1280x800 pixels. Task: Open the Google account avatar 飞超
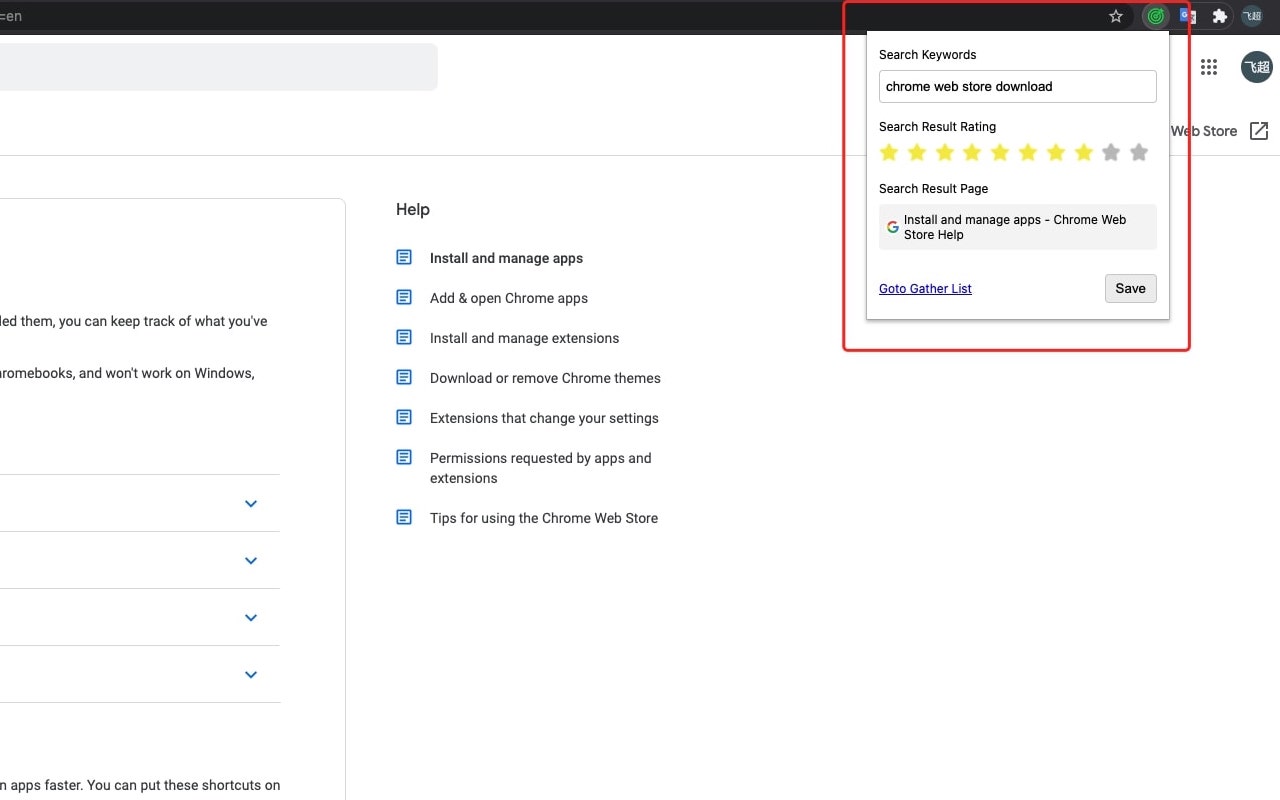click(x=1257, y=67)
